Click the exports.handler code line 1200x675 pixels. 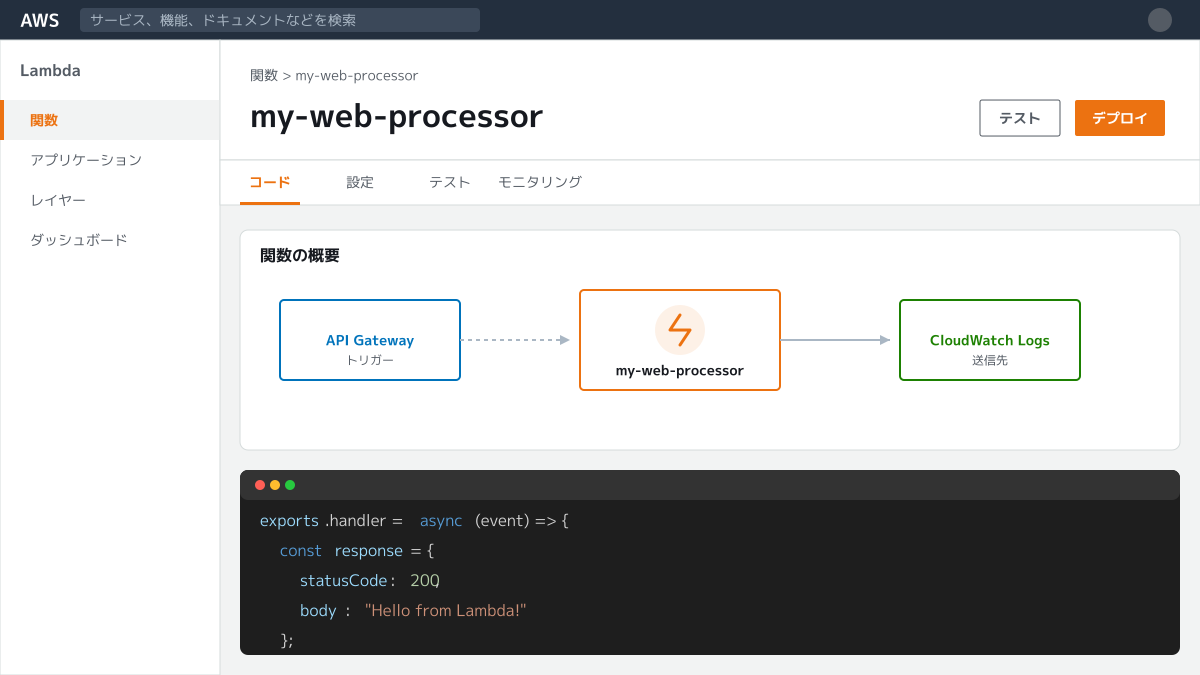pos(414,521)
